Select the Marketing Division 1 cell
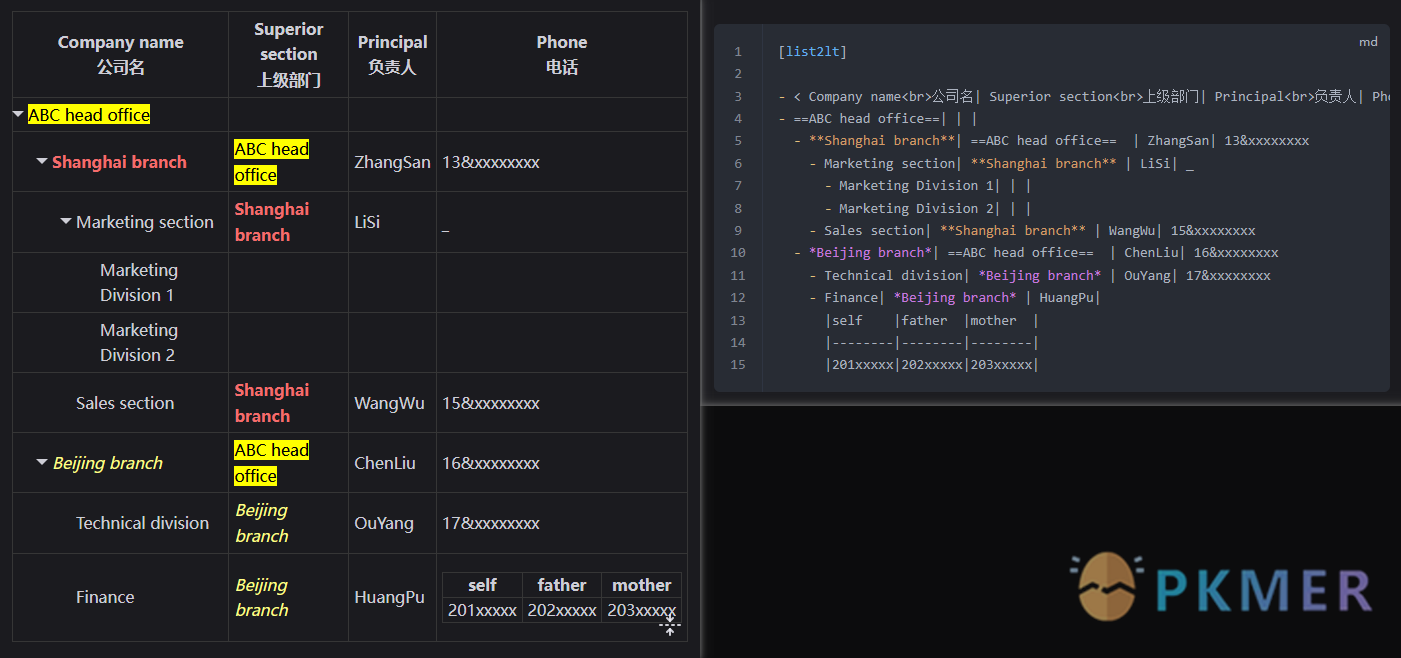 [x=139, y=282]
